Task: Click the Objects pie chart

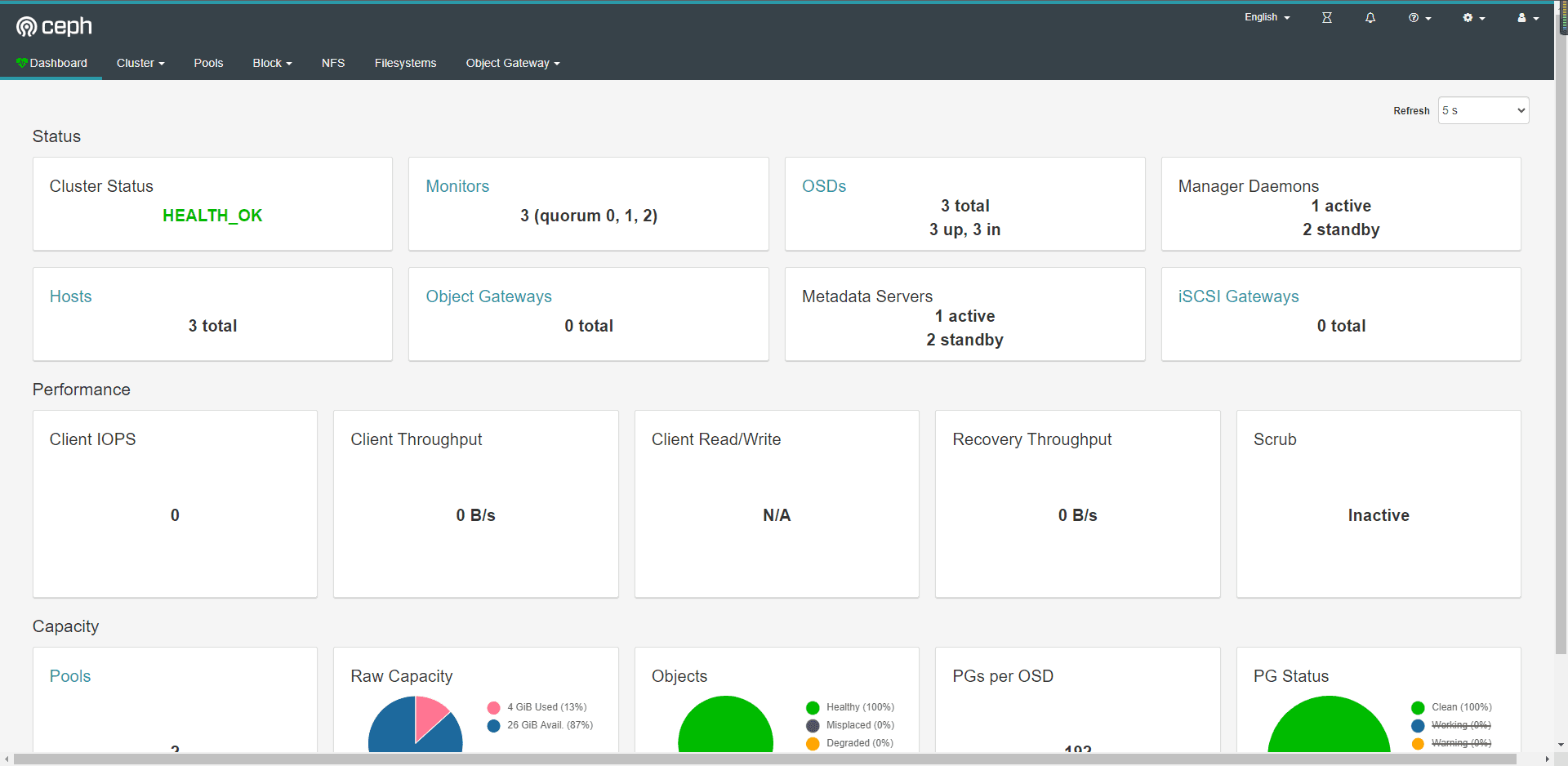Action: (x=725, y=725)
